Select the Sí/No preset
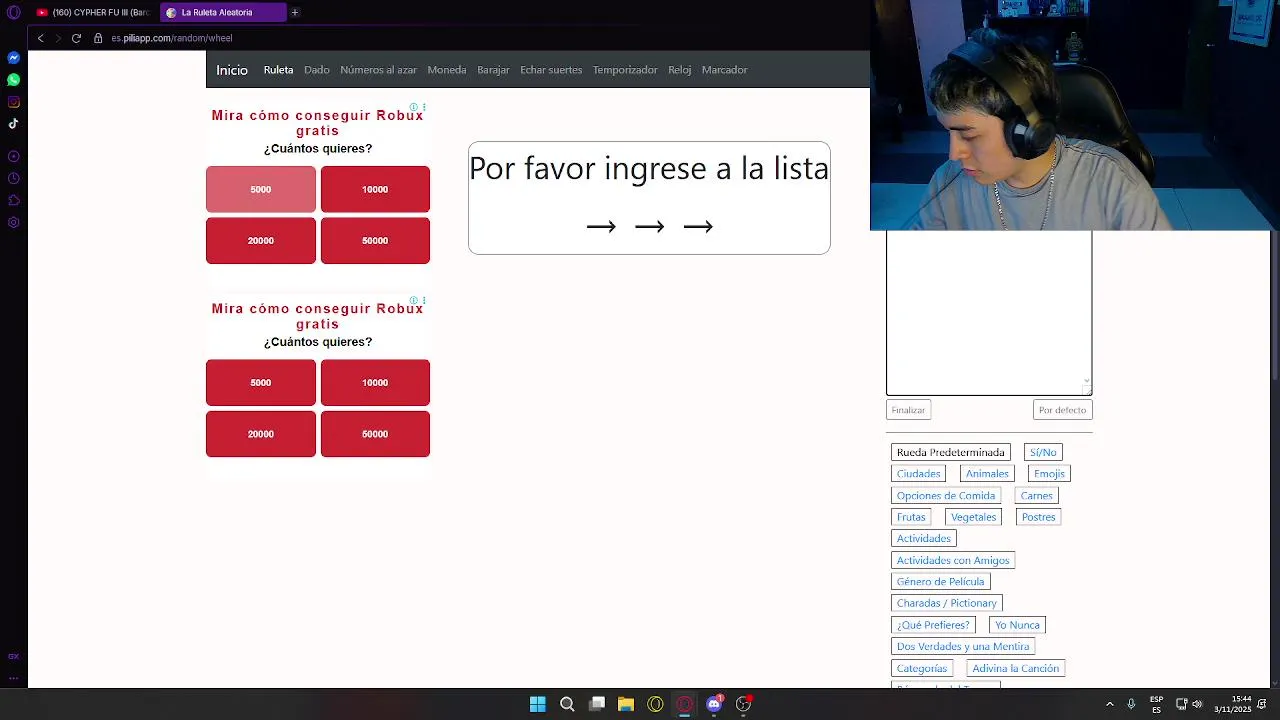1280x720 pixels. [1043, 452]
